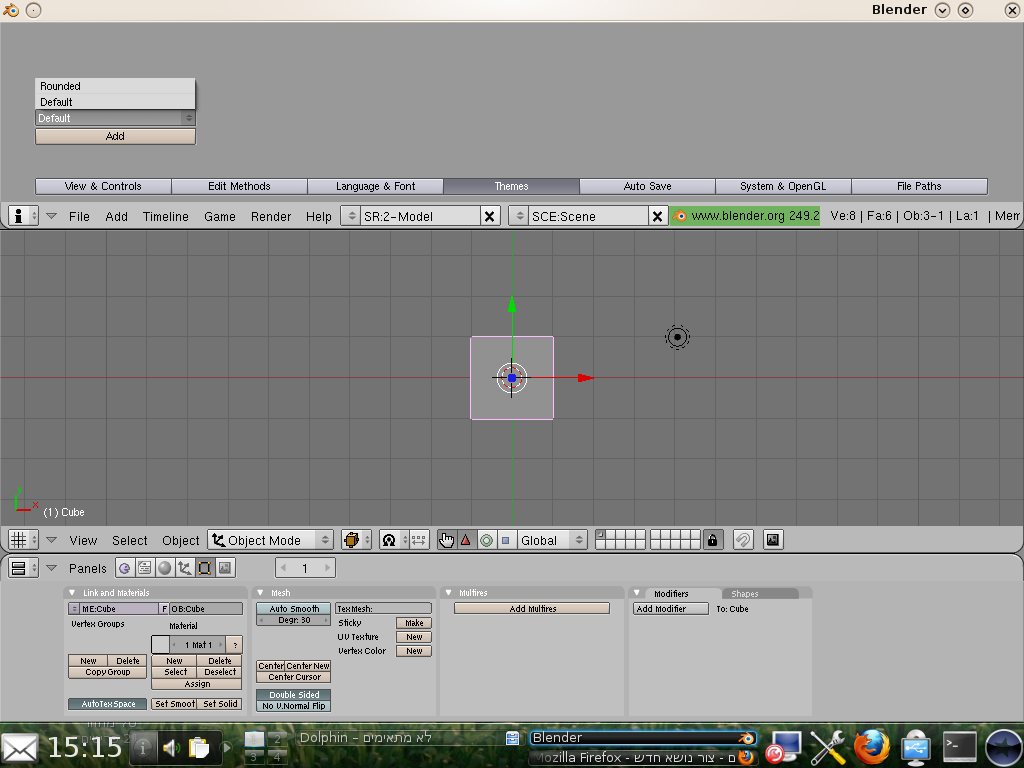Open the Render menu

(271, 216)
